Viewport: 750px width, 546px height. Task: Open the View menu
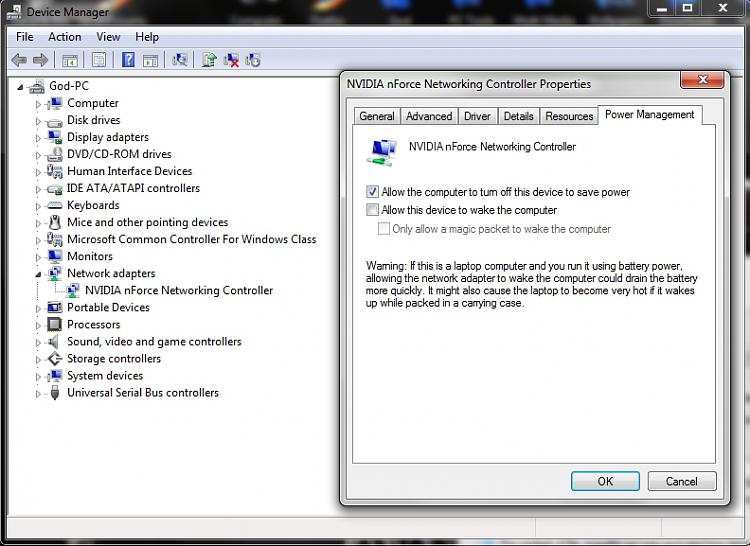point(108,37)
